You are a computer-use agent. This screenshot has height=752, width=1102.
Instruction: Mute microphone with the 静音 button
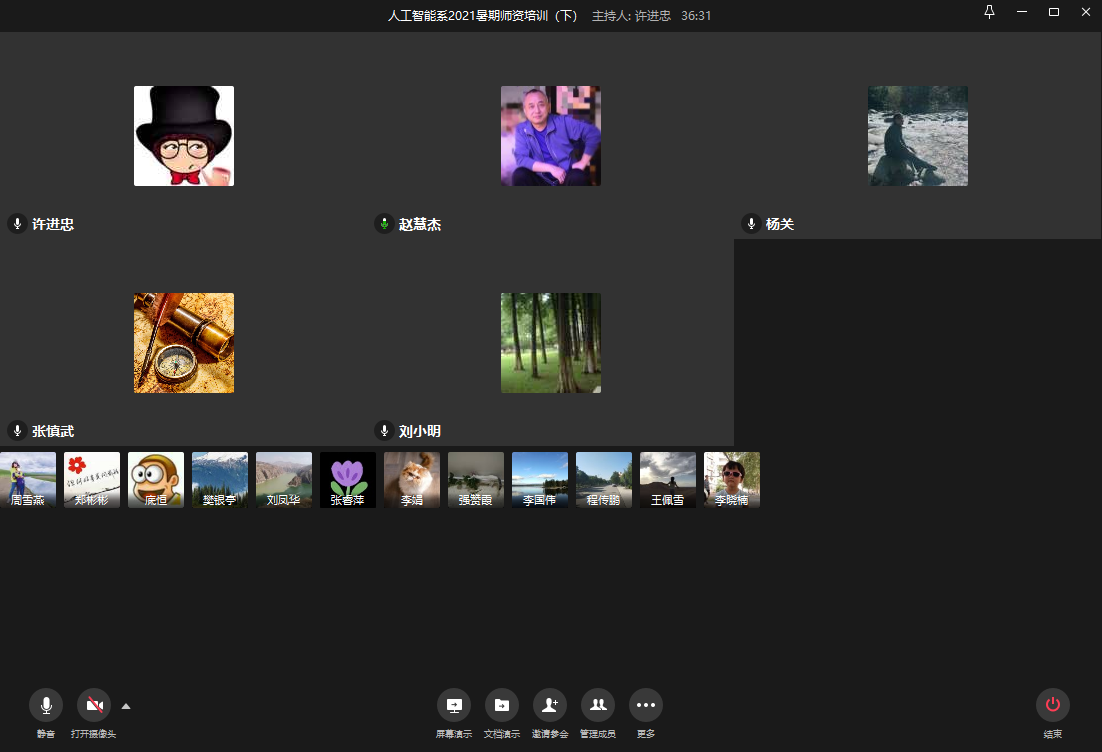(46, 705)
